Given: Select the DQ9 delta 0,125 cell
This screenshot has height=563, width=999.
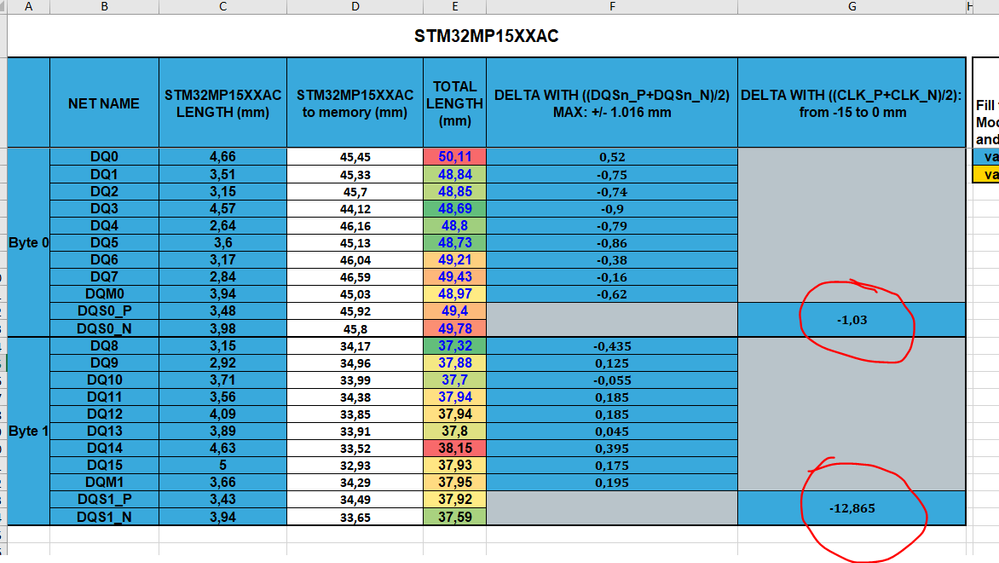Looking at the screenshot, I should [612, 363].
